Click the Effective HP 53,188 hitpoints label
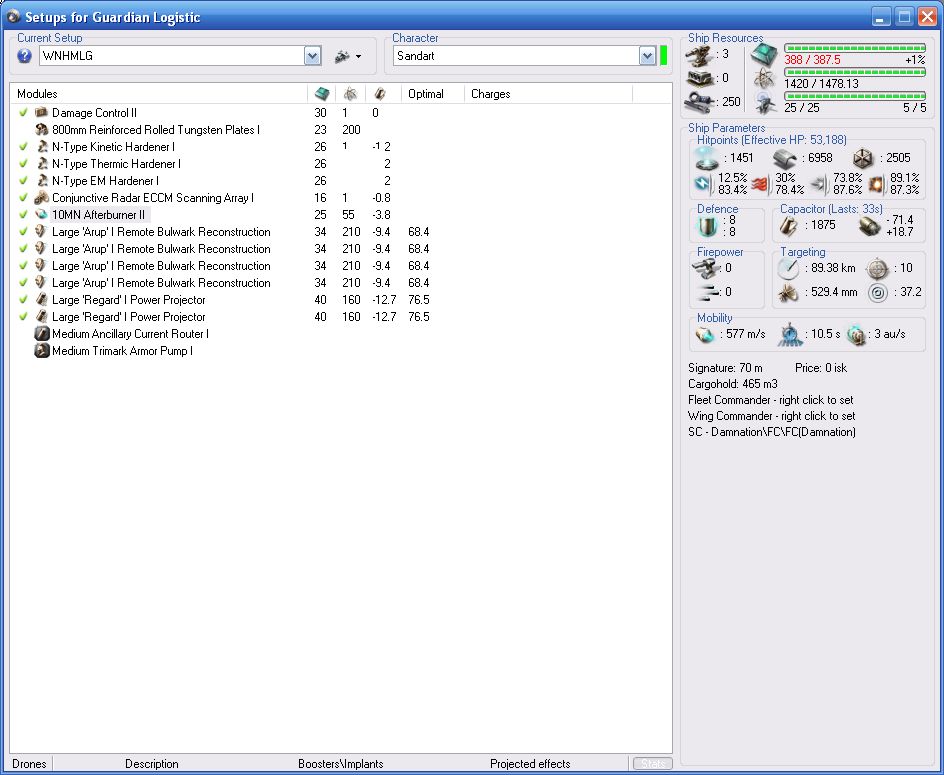Image resolution: width=944 pixels, height=775 pixels. [x=772, y=140]
